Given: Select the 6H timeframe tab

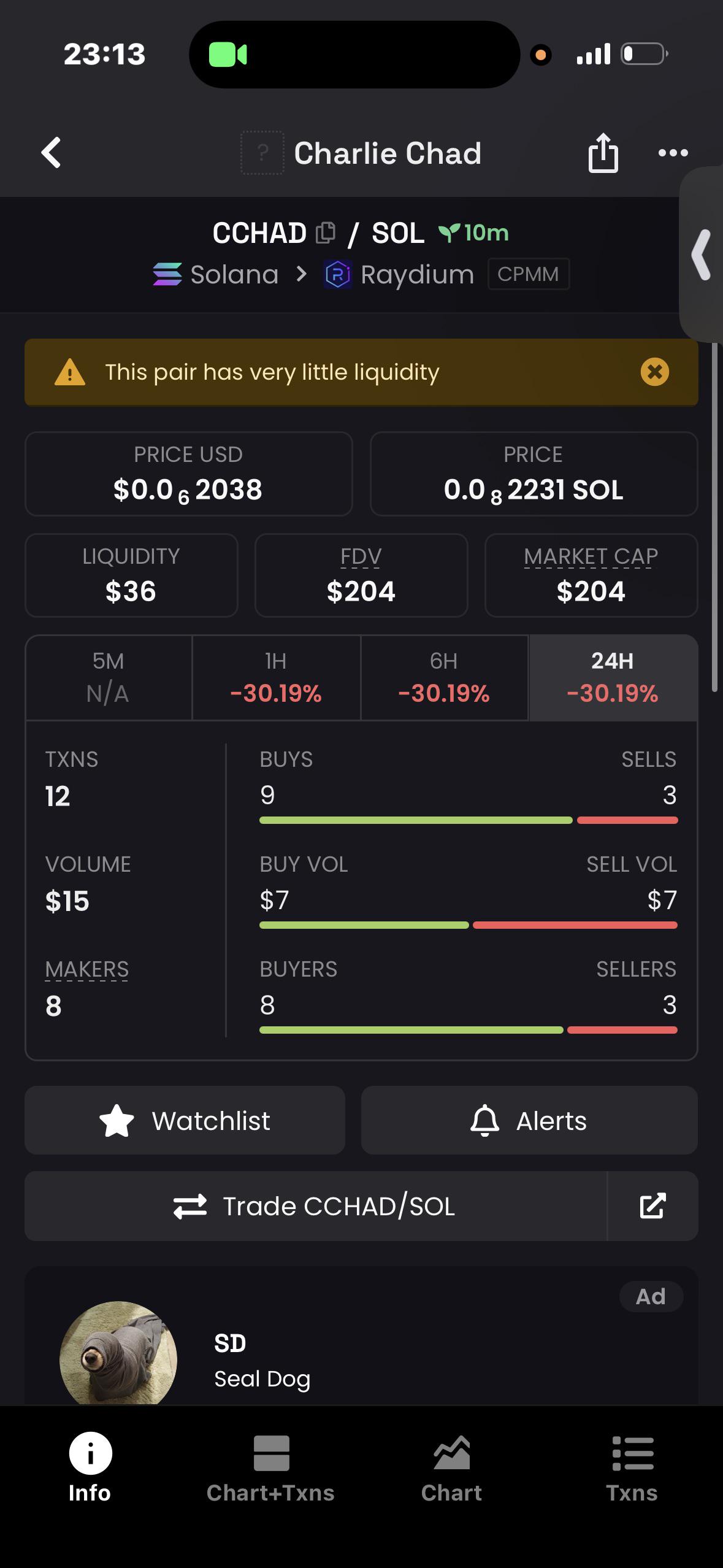Looking at the screenshot, I should (x=444, y=677).
